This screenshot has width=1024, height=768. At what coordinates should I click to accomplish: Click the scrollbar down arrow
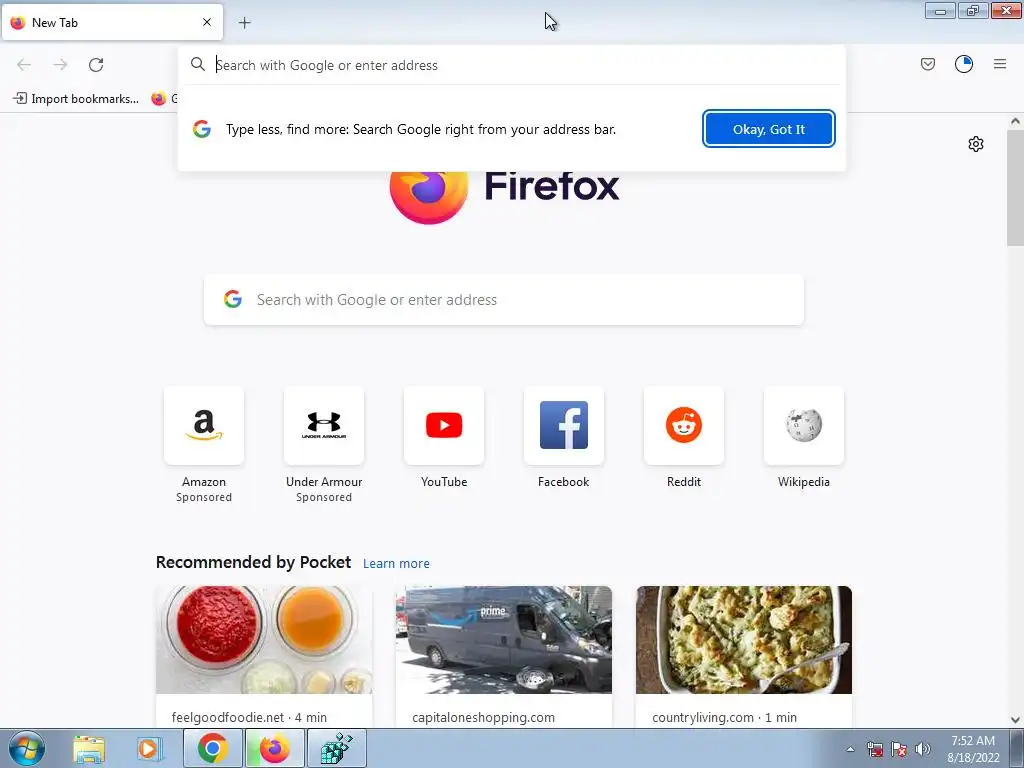[x=1015, y=720]
